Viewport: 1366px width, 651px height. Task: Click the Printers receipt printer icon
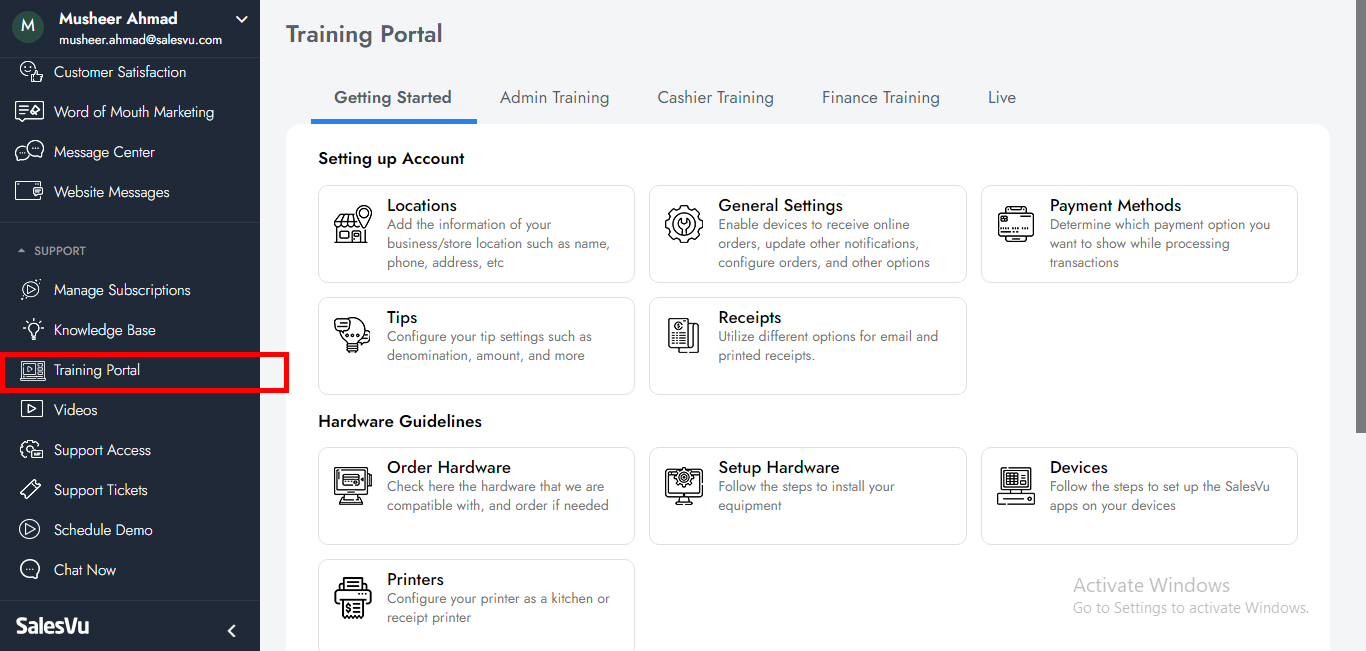pos(352,598)
